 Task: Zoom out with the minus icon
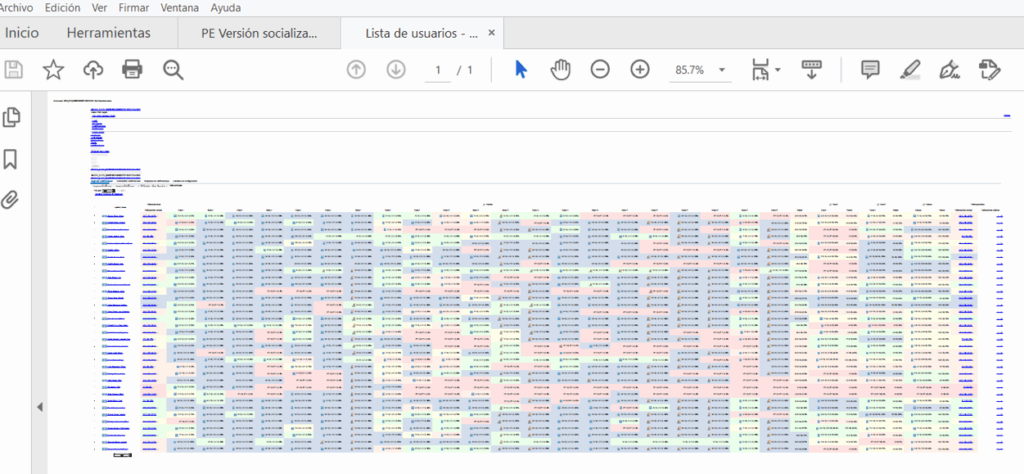point(600,69)
